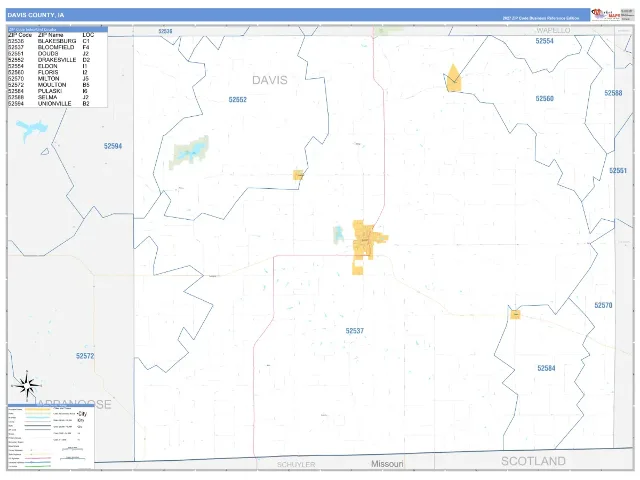Click the 'LOC' column header in the index
The width and height of the screenshot is (640, 480).
(88, 35)
